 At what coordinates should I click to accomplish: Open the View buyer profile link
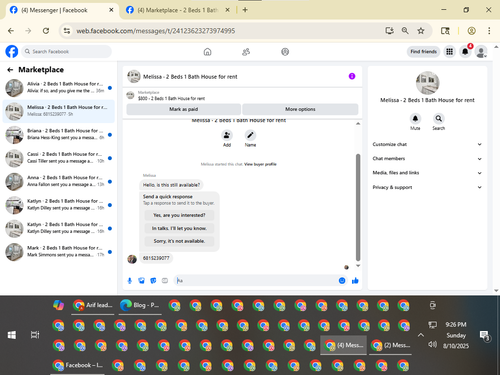click(x=260, y=164)
